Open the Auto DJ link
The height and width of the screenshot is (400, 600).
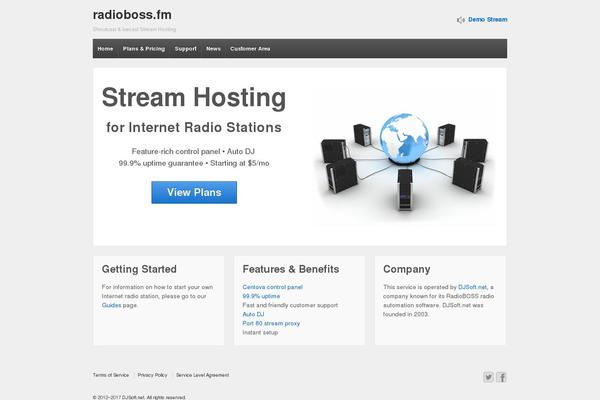(253, 314)
